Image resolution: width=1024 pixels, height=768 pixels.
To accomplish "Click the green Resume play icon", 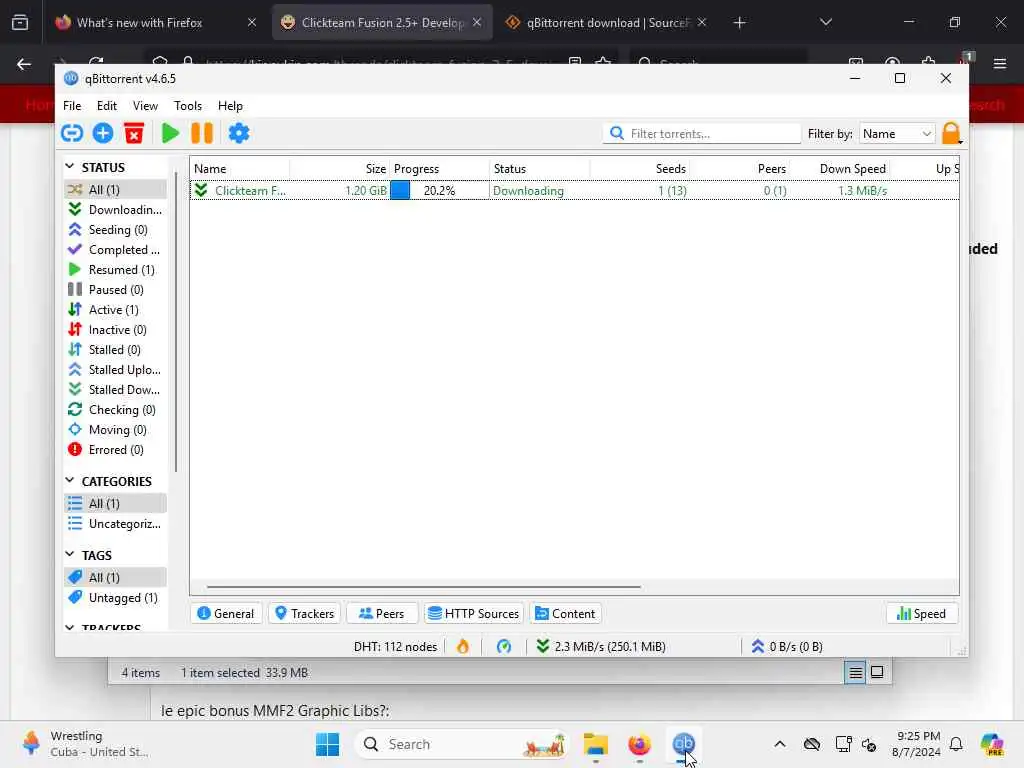I will 170,133.
